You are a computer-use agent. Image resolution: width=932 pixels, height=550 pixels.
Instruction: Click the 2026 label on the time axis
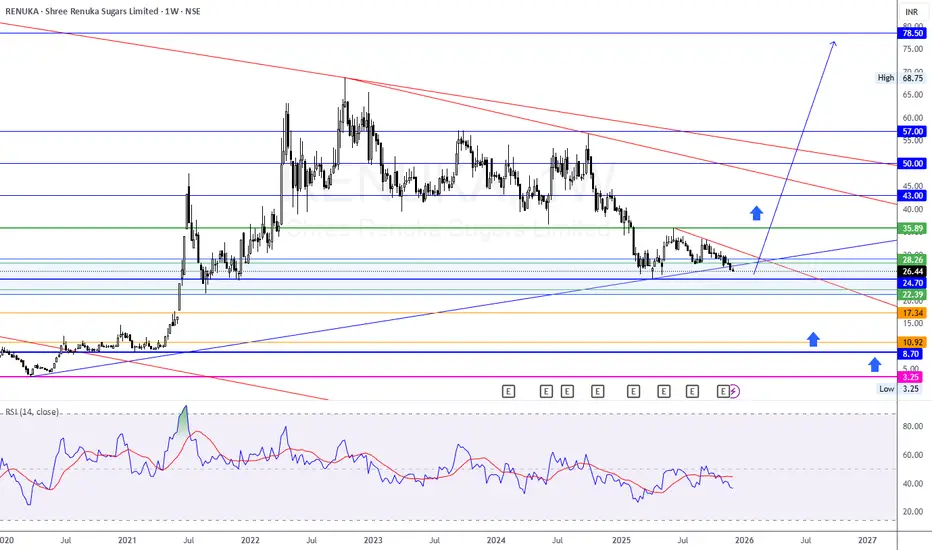pyautogui.click(x=744, y=540)
